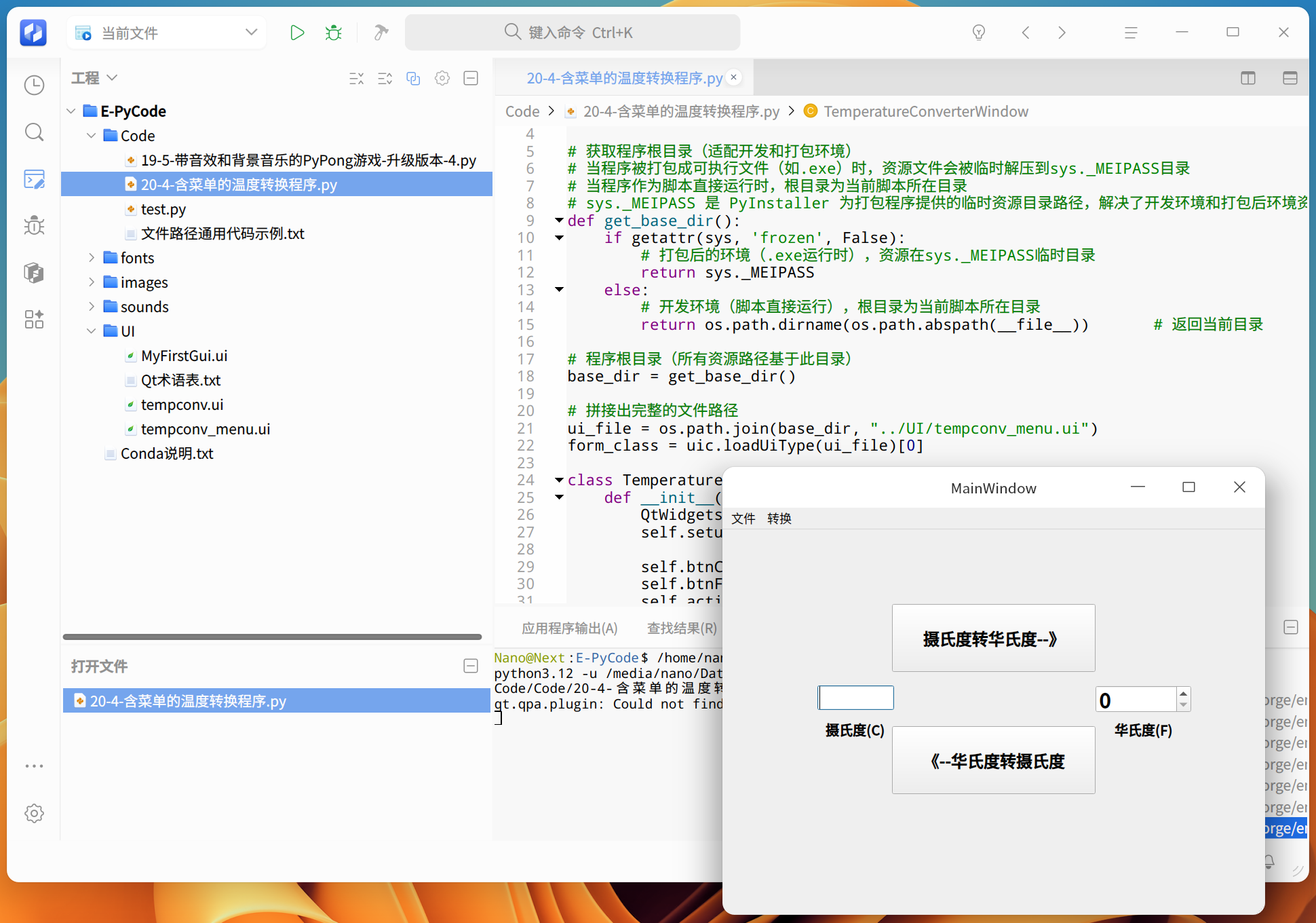The width and height of the screenshot is (1316, 923).
Task: Click the file name breadcrumb segment
Action: pos(681,112)
